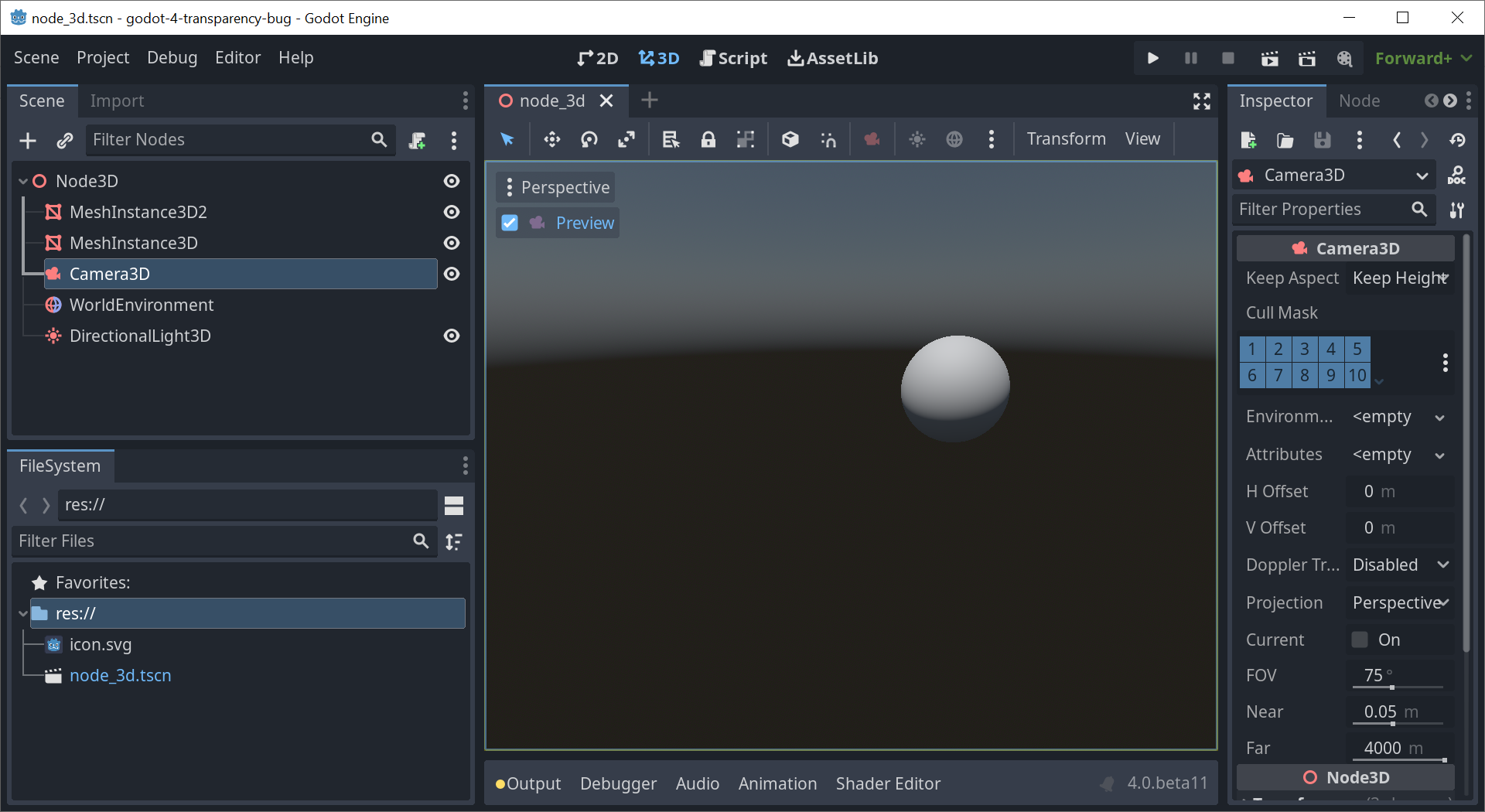
Task: Open the Project menu
Action: (x=103, y=57)
